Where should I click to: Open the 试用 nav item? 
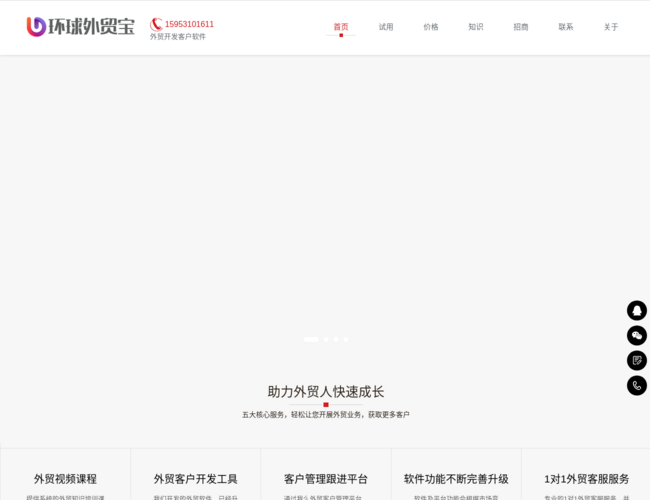386,27
